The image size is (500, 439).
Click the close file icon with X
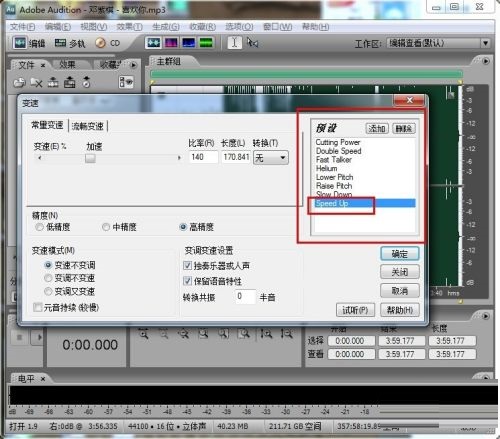click(x=36, y=82)
